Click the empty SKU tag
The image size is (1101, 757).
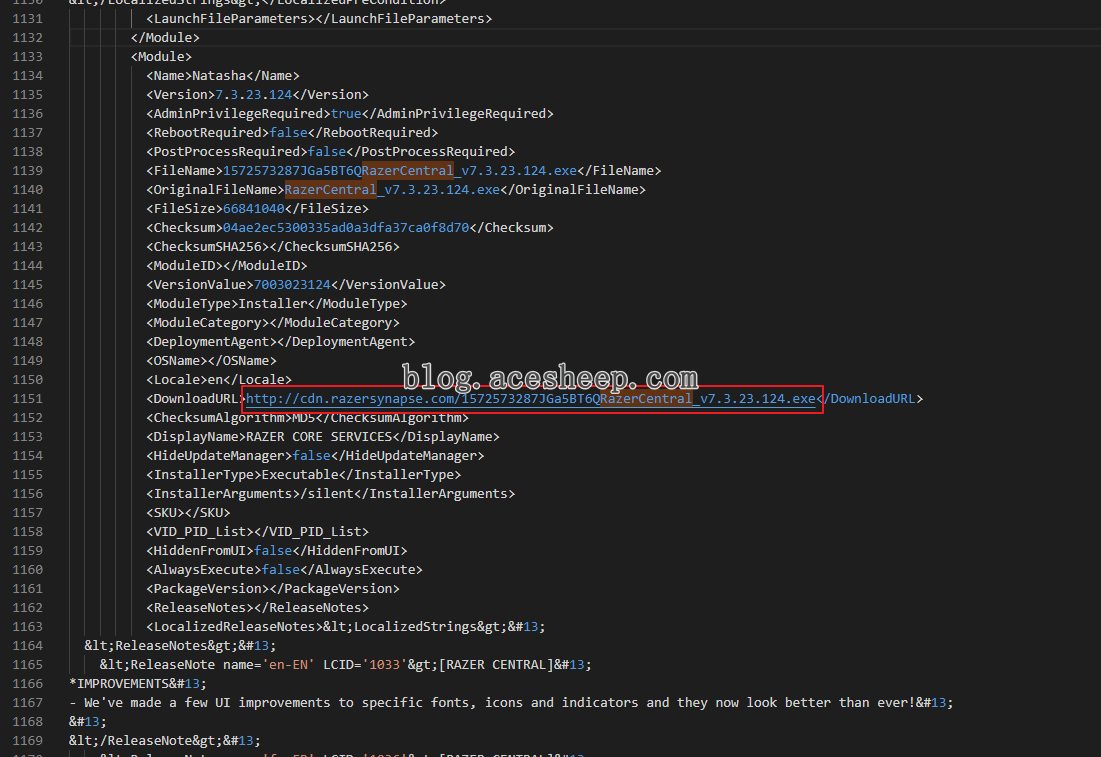(188, 513)
